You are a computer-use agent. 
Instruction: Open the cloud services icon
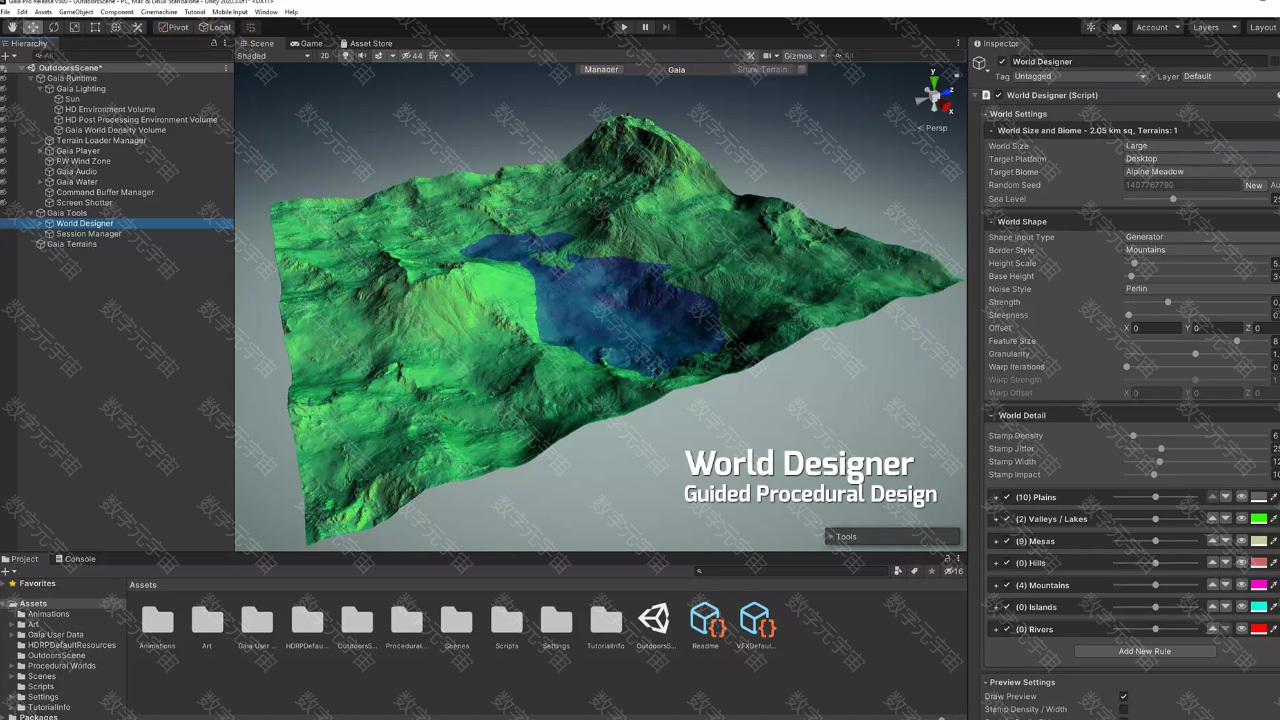pos(1116,27)
